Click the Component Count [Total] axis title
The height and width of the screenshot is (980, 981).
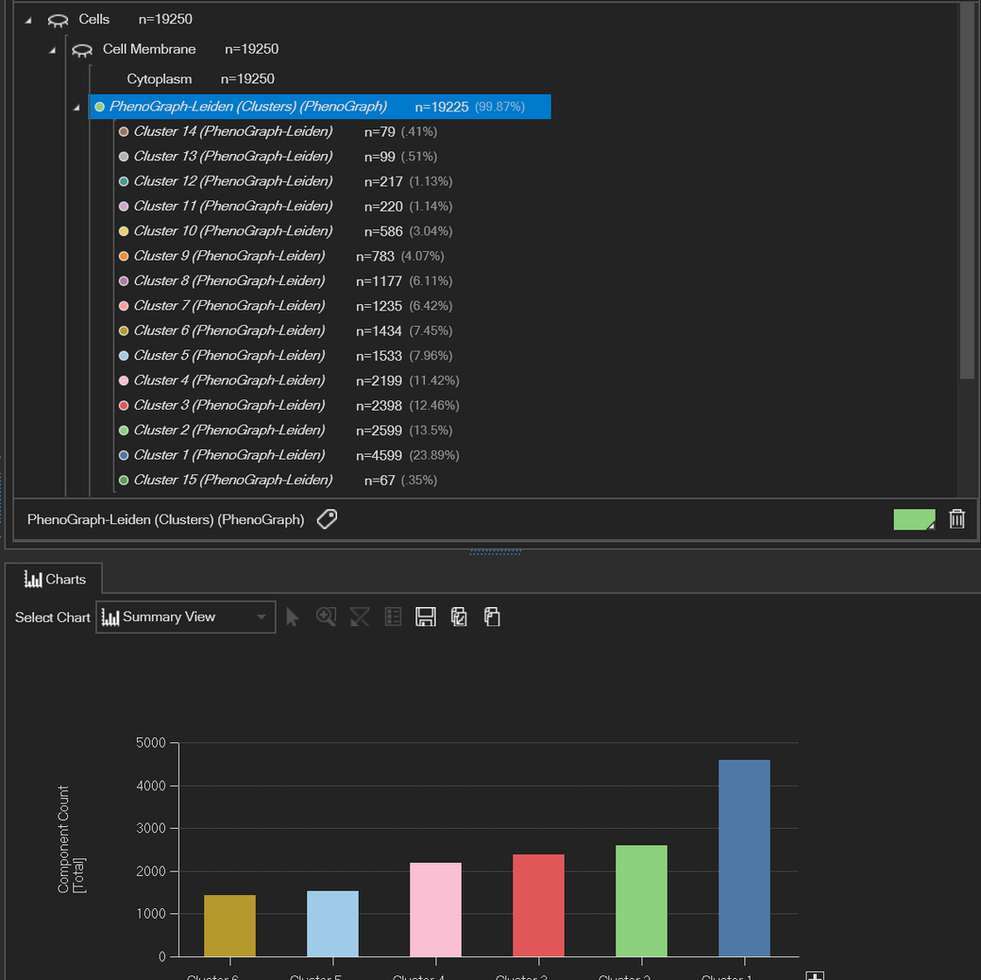pyautogui.click(x=71, y=839)
